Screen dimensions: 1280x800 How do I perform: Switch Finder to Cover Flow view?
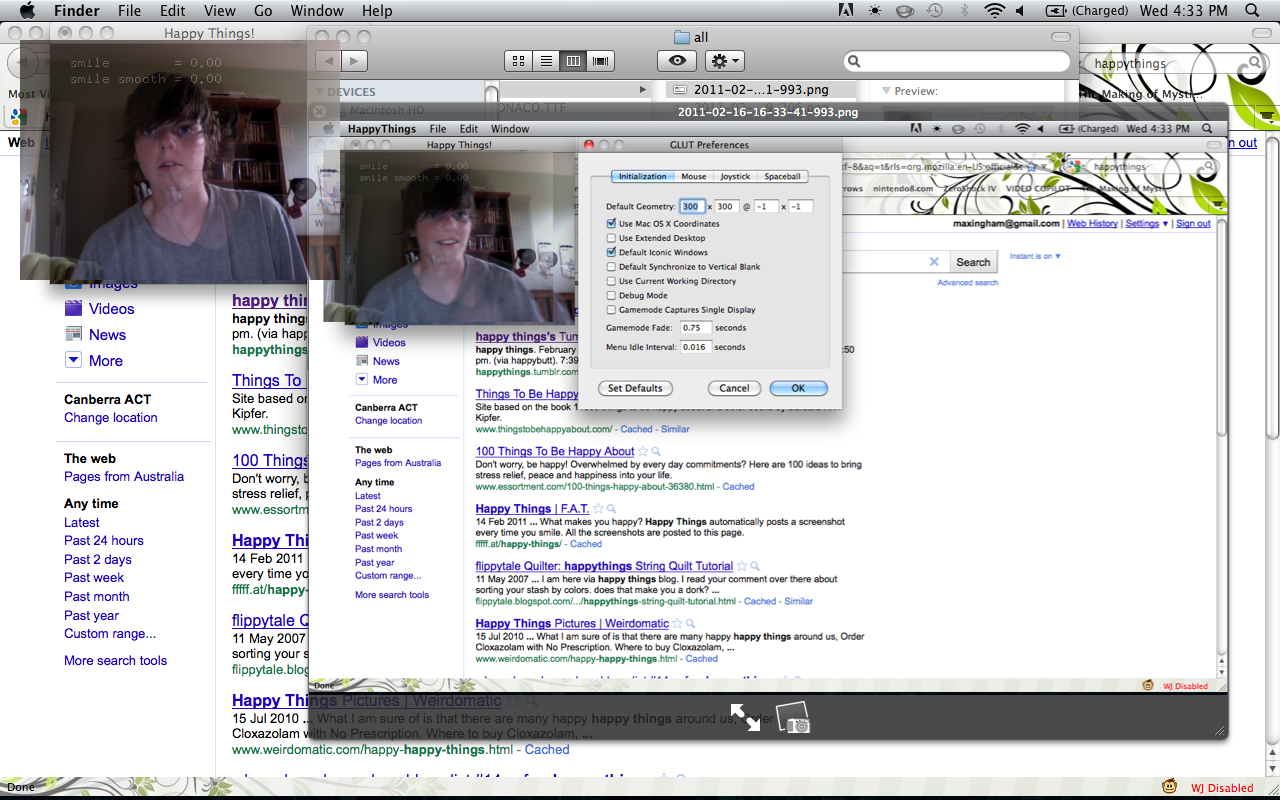coord(600,61)
